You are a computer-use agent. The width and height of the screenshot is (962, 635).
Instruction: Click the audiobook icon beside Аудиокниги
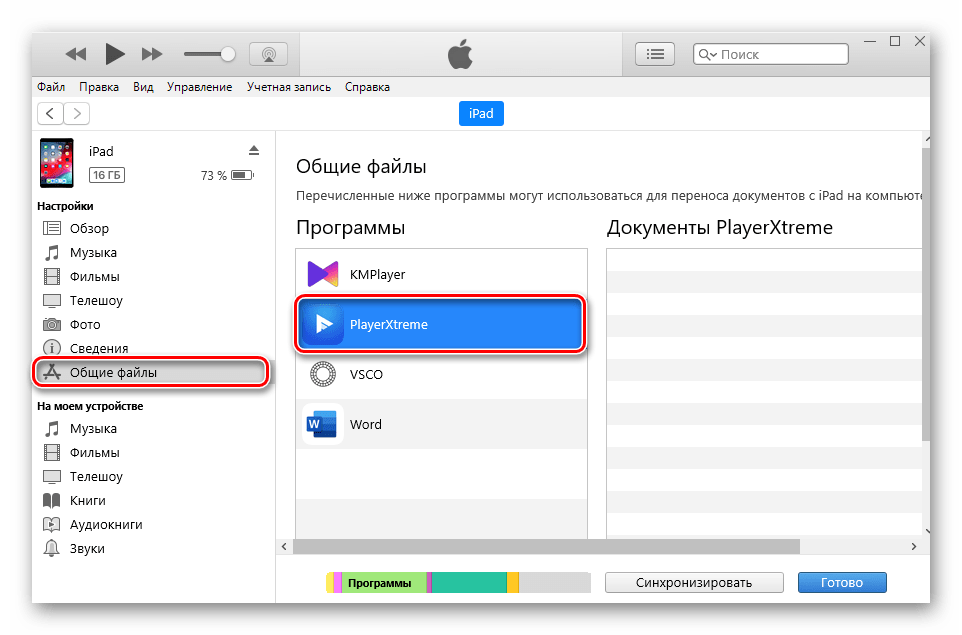pos(52,525)
